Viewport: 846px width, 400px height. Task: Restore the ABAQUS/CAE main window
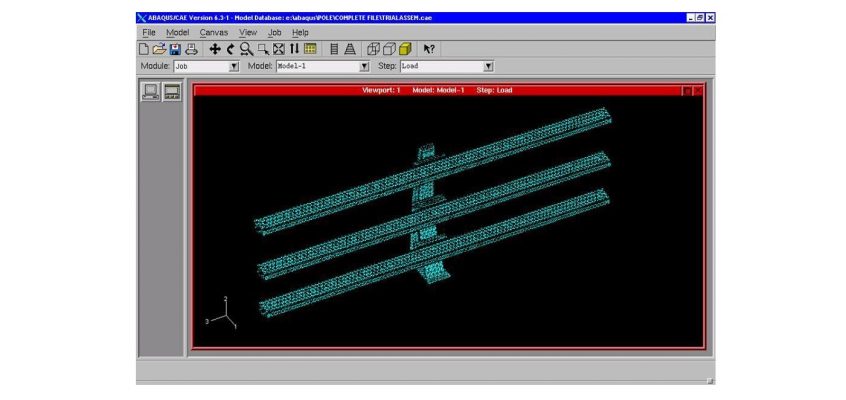700,18
